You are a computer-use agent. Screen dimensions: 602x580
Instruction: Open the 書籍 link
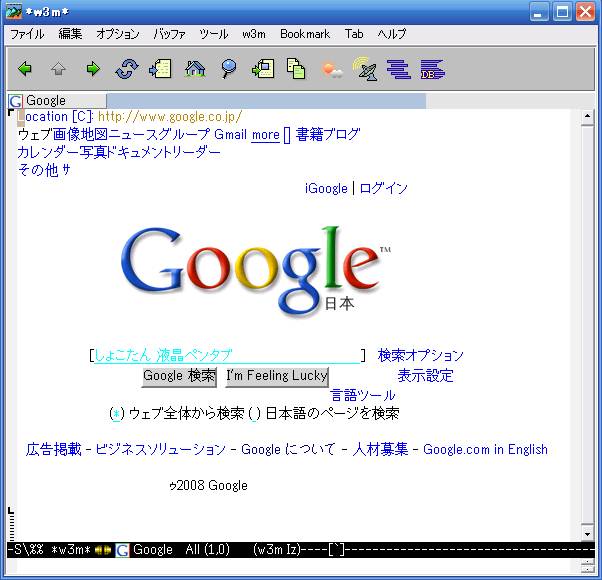click(309, 134)
